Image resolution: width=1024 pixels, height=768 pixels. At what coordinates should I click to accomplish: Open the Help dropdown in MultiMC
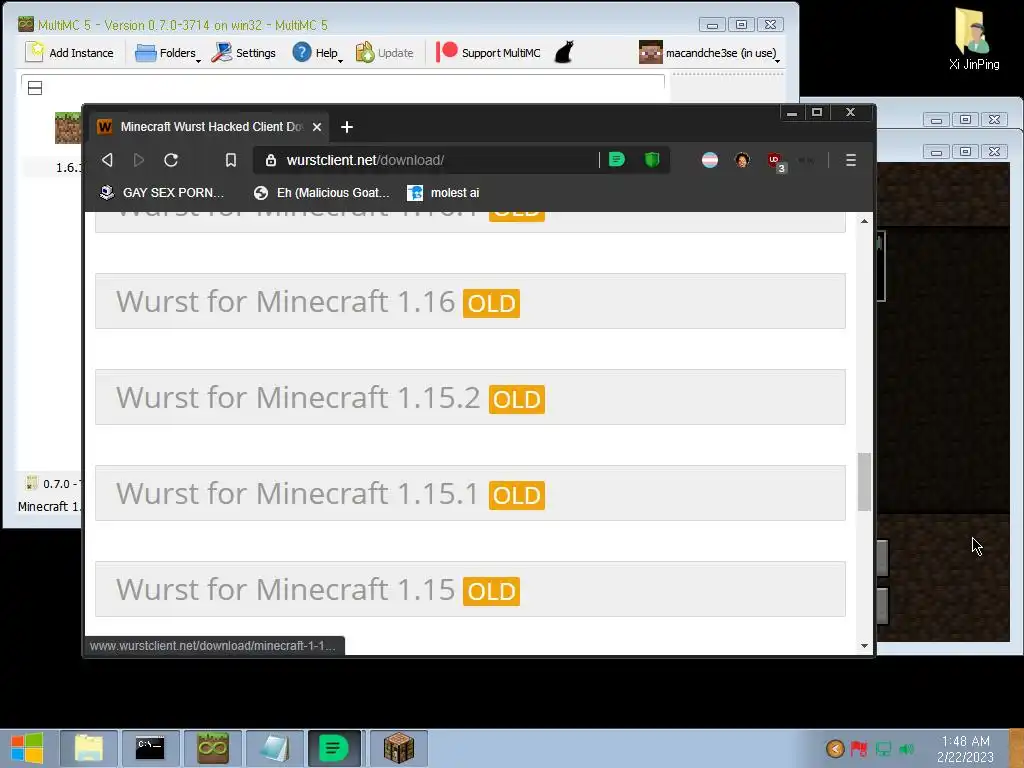[x=317, y=53]
